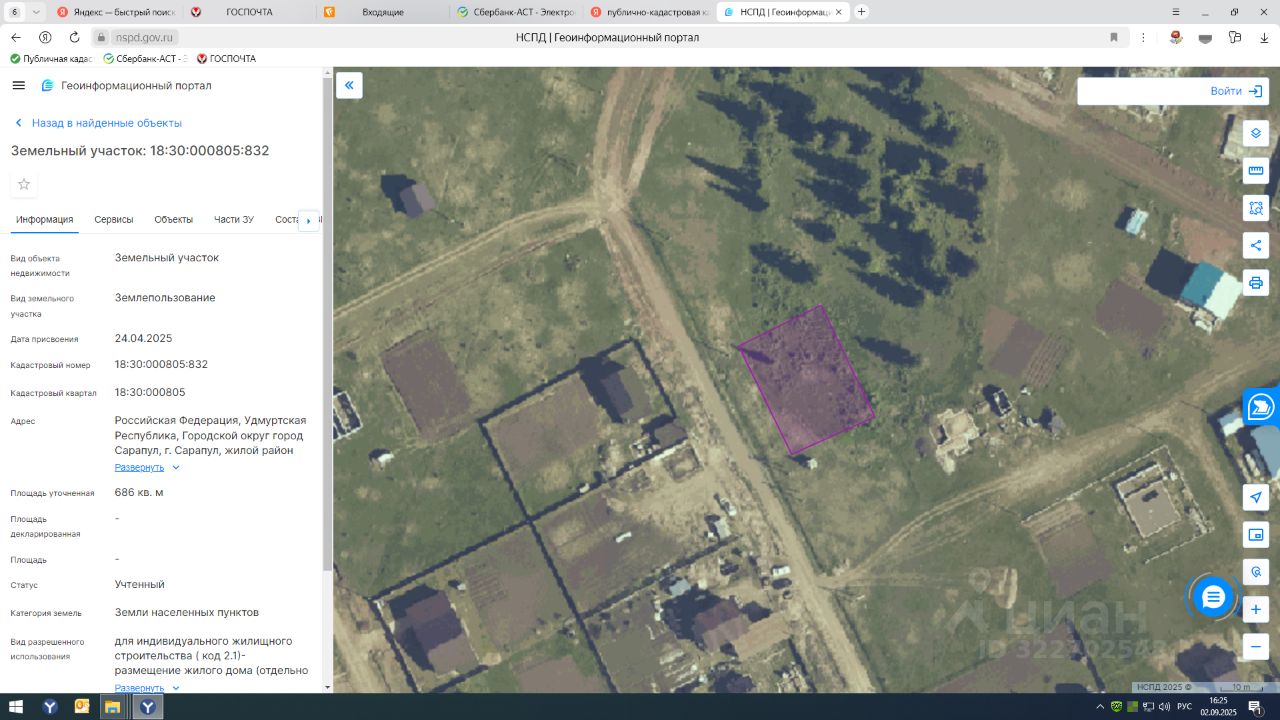Open the Публичная кадастровая bookmark

[x=52, y=59]
